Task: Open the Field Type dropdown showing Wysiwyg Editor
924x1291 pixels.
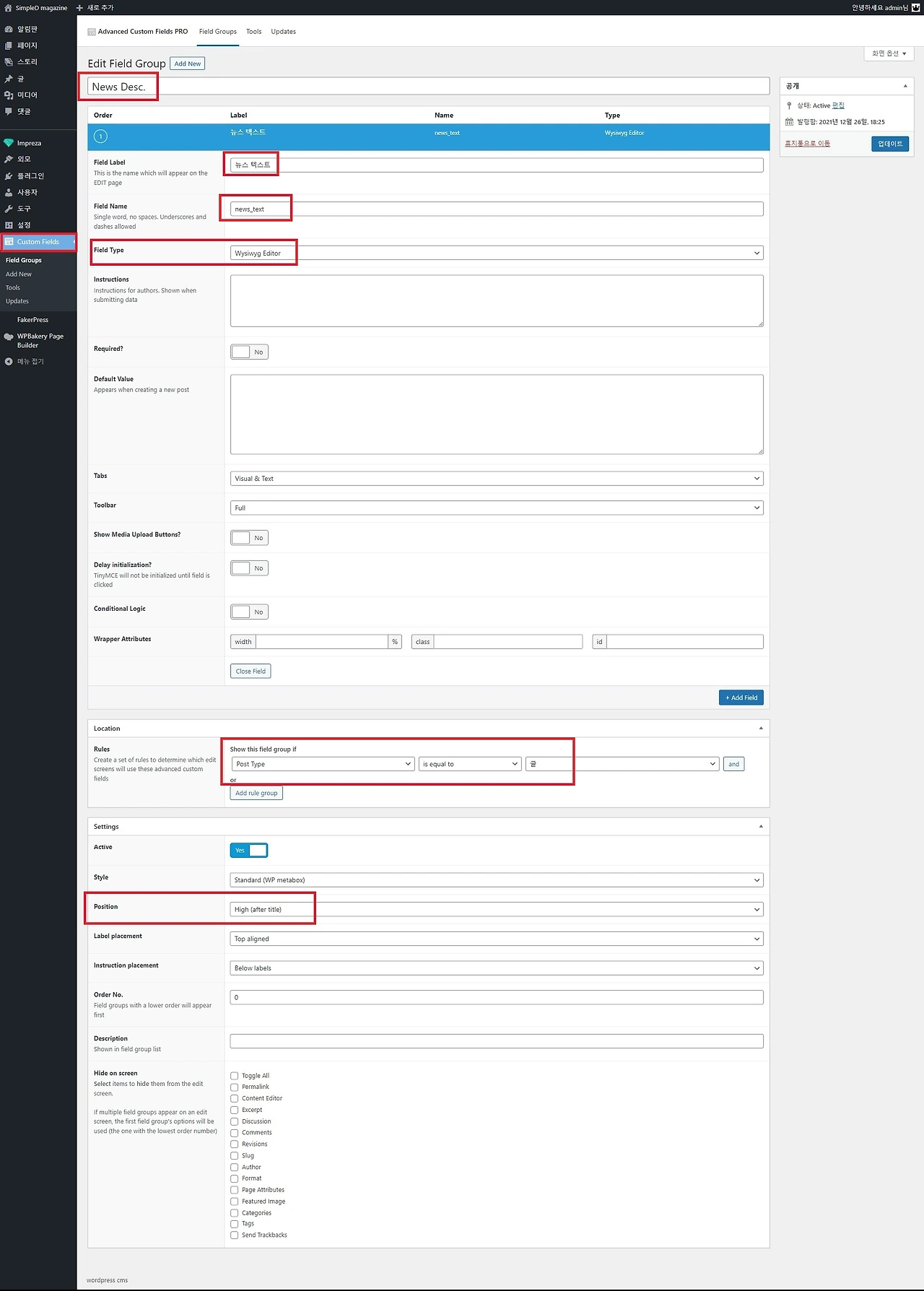Action: (497, 253)
